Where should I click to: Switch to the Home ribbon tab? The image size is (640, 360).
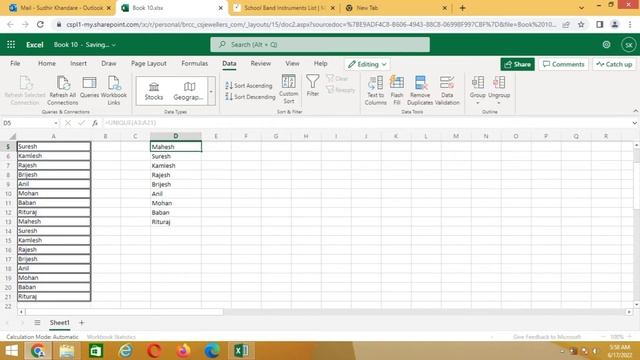[47, 63]
